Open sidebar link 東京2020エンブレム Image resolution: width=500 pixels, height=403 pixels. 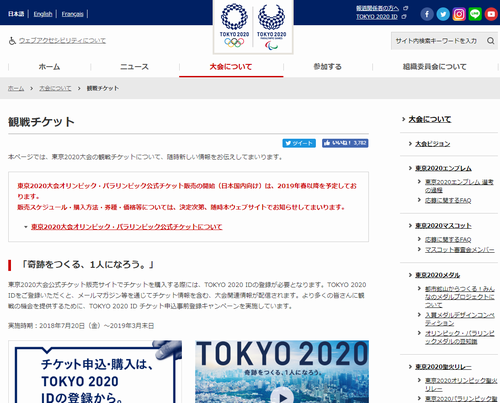(x=443, y=168)
